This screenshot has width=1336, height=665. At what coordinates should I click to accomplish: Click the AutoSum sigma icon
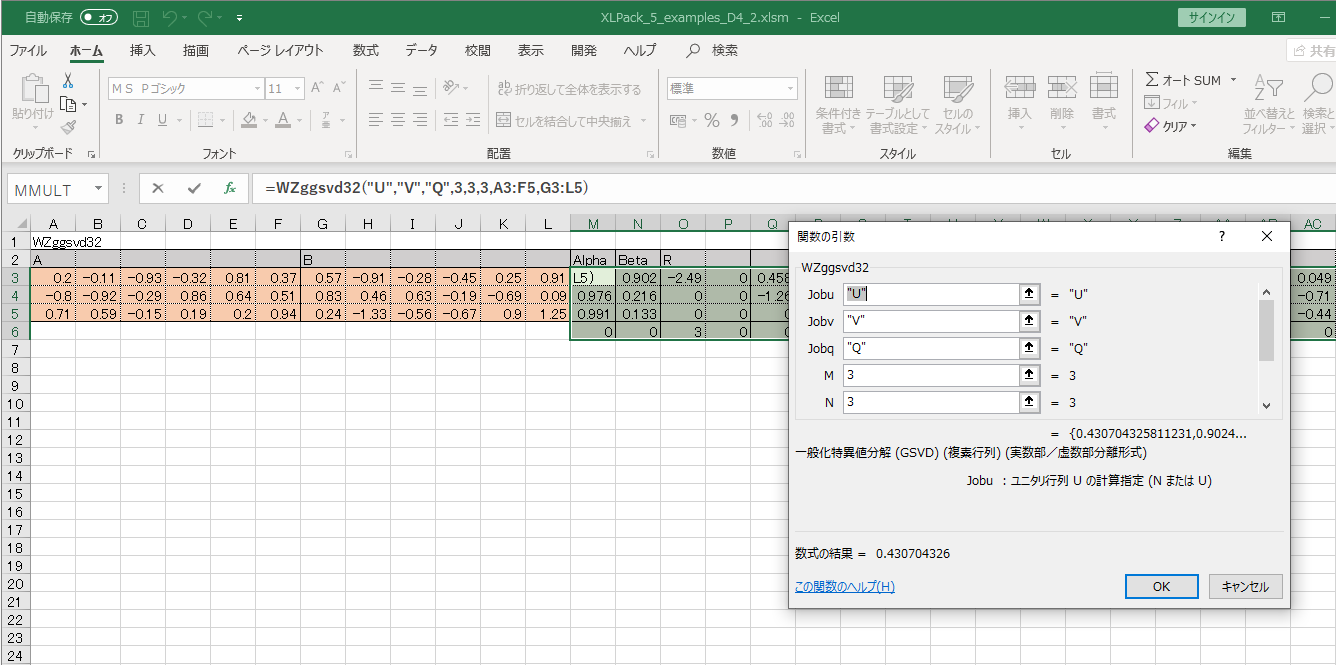coord(1152,80)
